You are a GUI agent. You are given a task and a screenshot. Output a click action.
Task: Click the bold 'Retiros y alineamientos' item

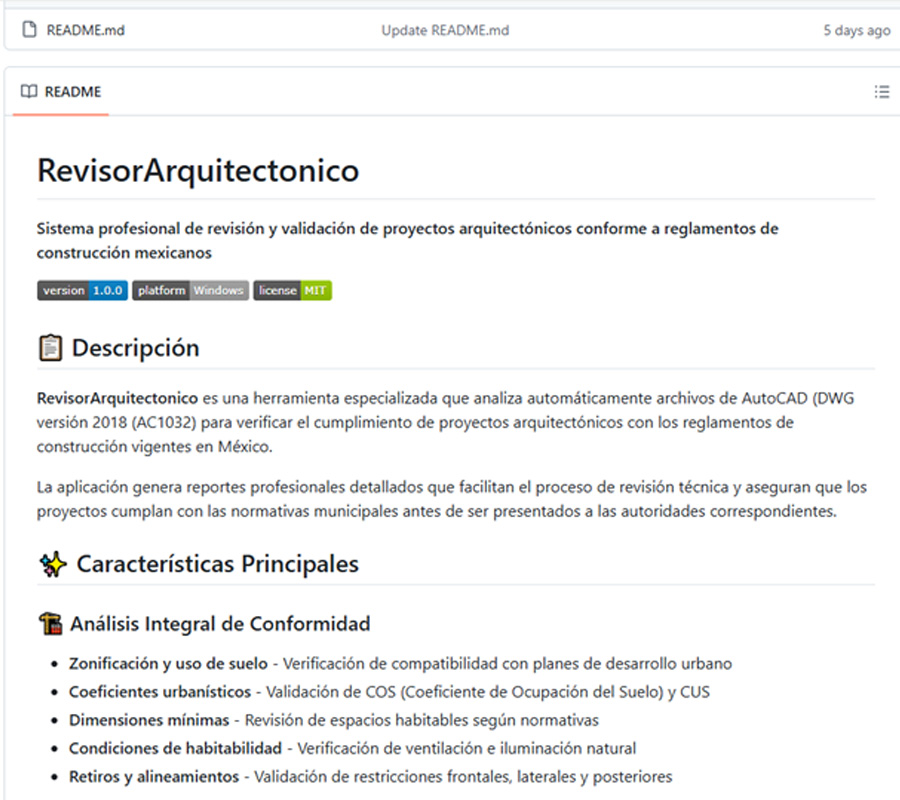154,776
